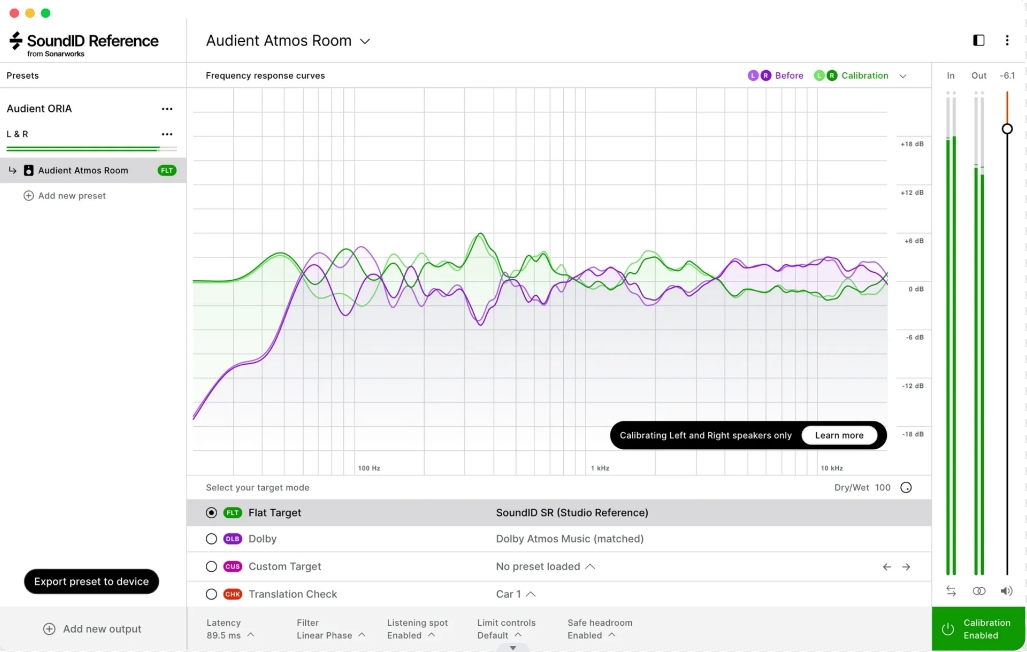Choose the Flat Target mode row

(559, 513)
